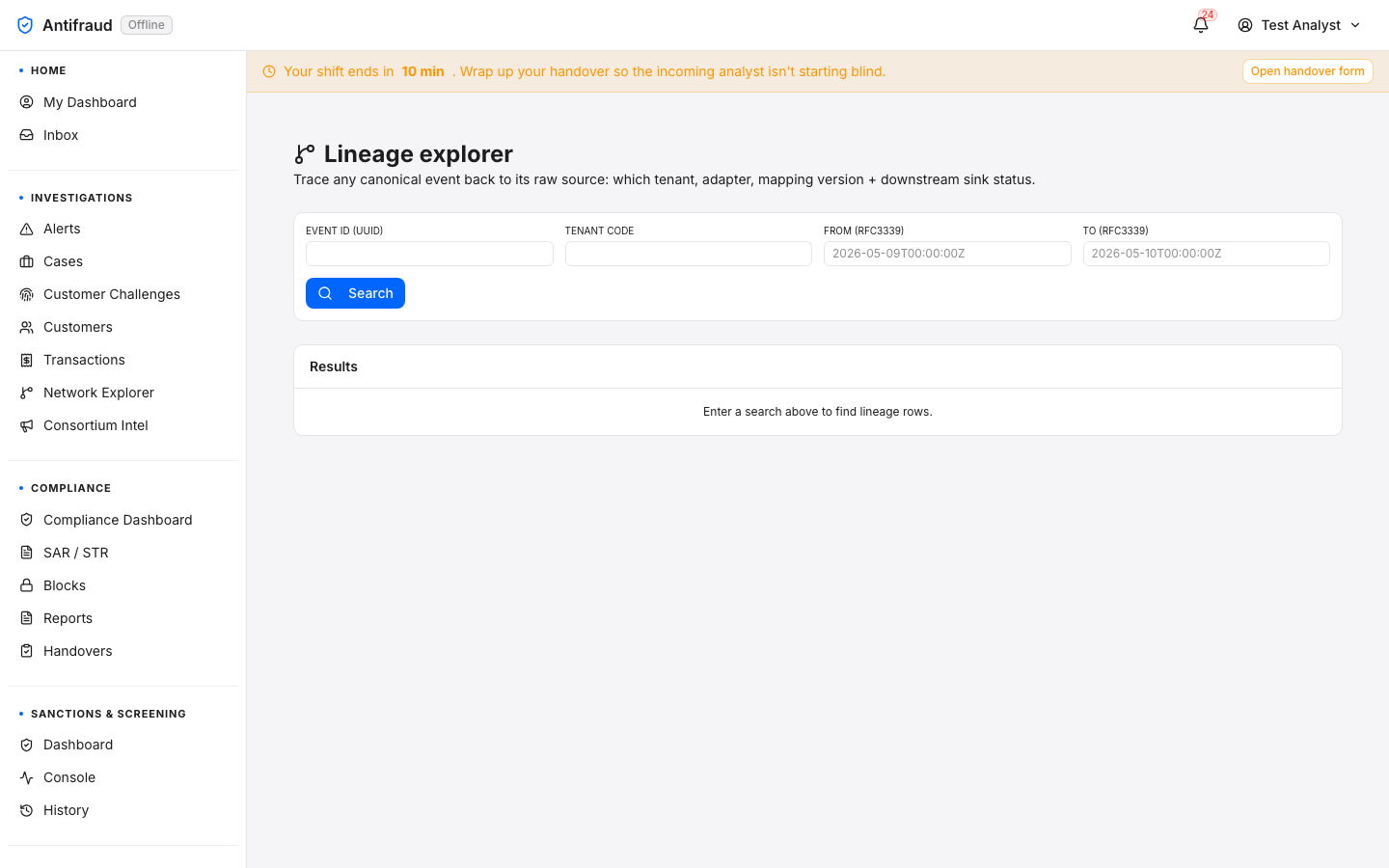Click the Test Analyst name
The image size is (1389, 868).
click(x=1300, y=25)
